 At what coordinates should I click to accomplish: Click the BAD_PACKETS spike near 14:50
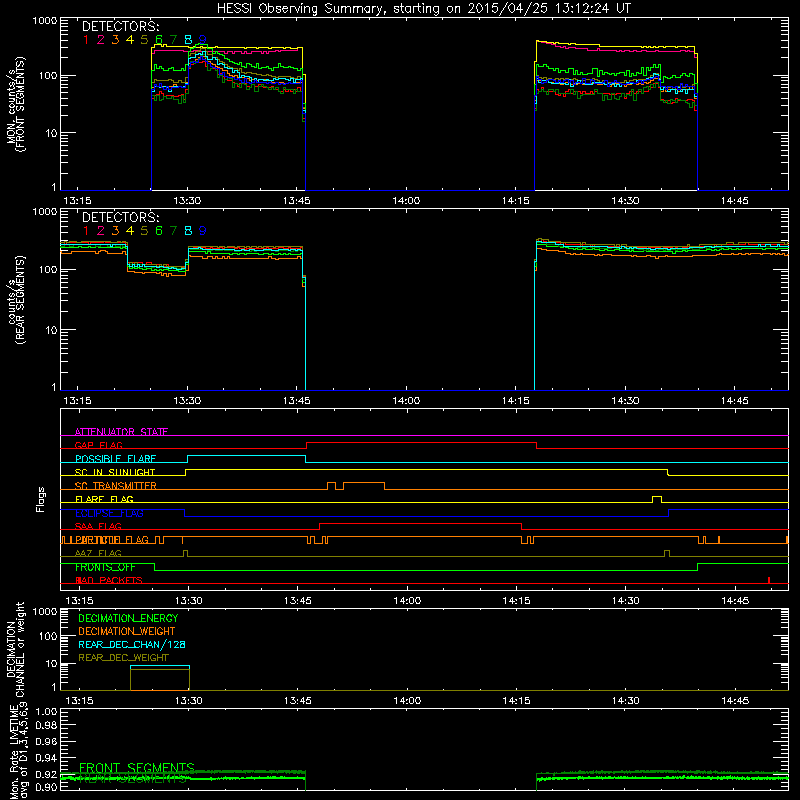click(x=769, y=580)
